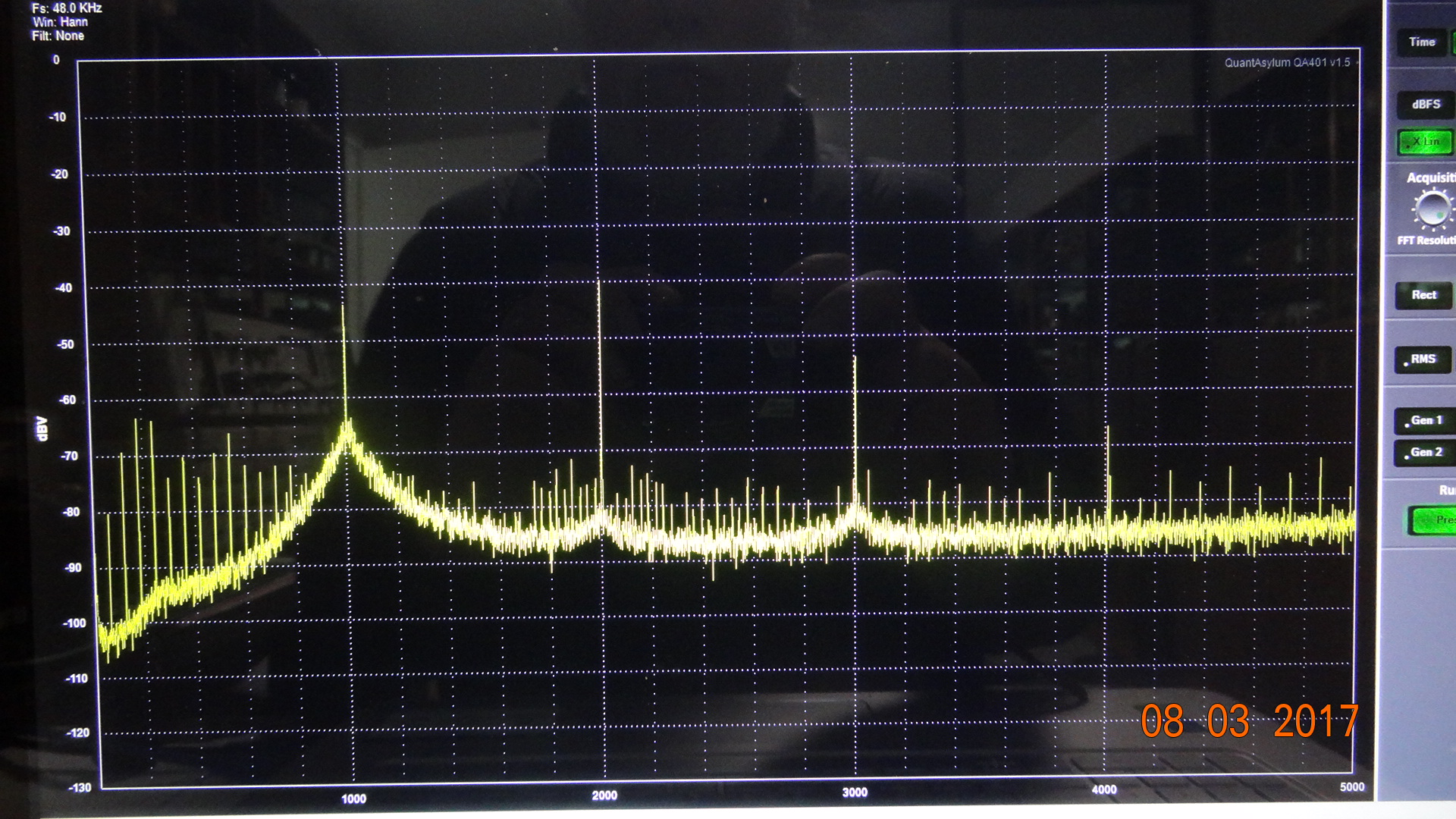
Task: Switch to the Time display mode
Action: click(1423, 42)
